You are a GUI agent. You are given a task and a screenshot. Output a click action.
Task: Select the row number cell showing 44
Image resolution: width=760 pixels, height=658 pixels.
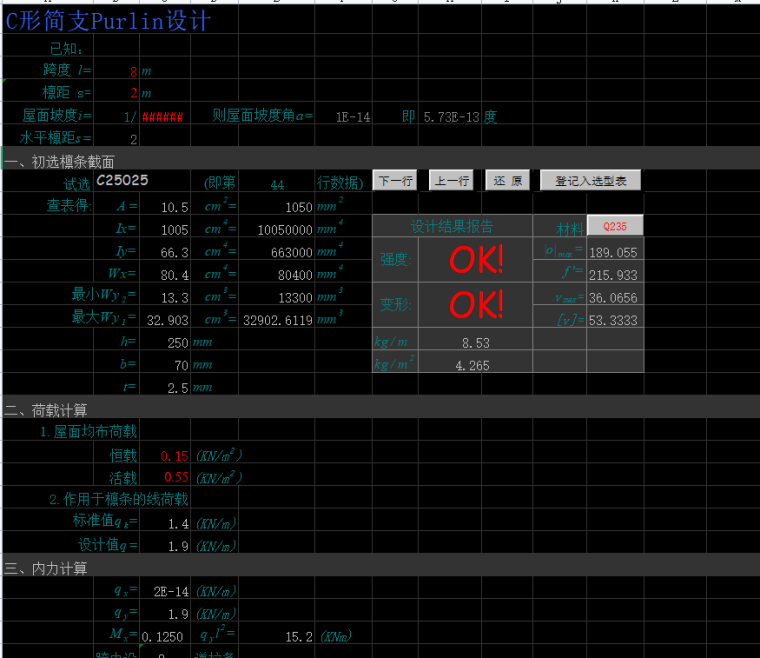[277, 184]
